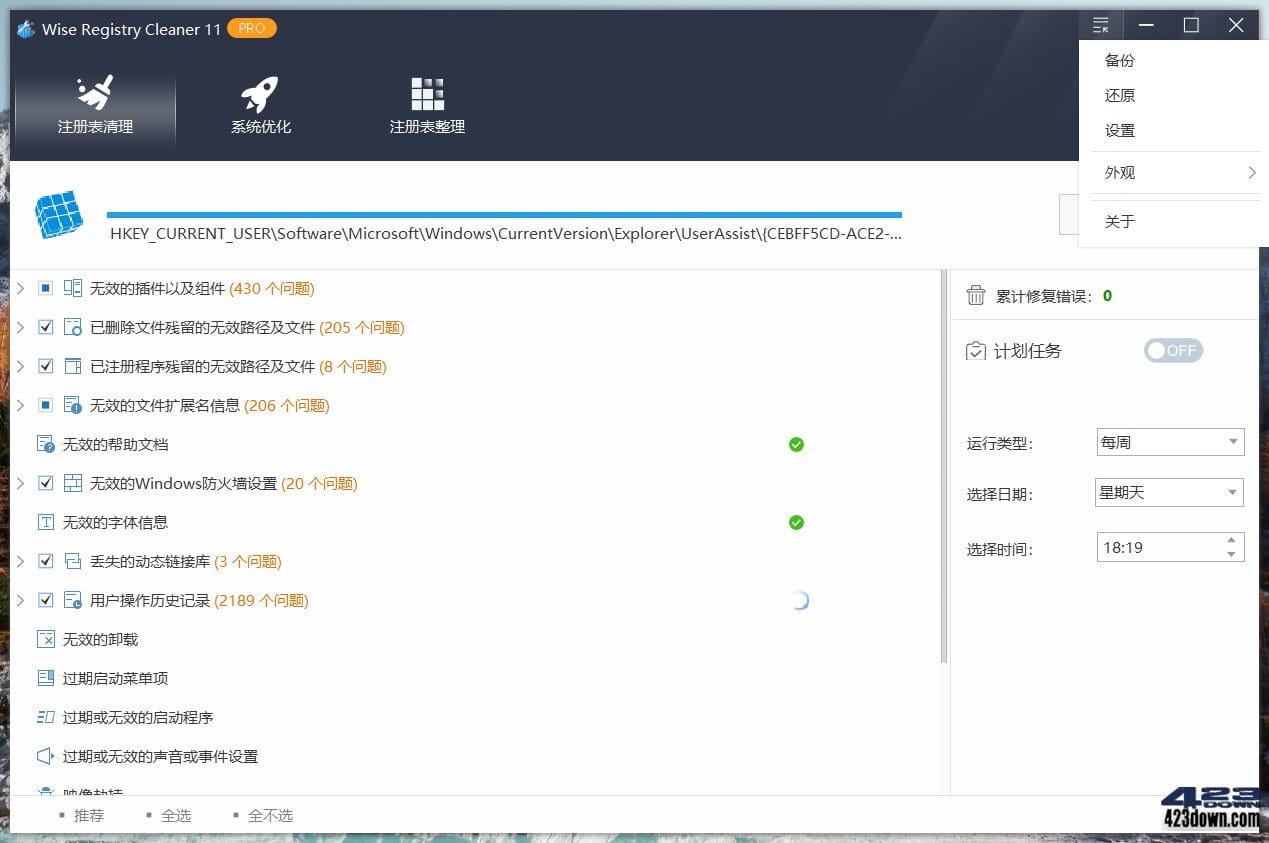
Task: Click the PRO badge
Action: [x=252, y=28]
